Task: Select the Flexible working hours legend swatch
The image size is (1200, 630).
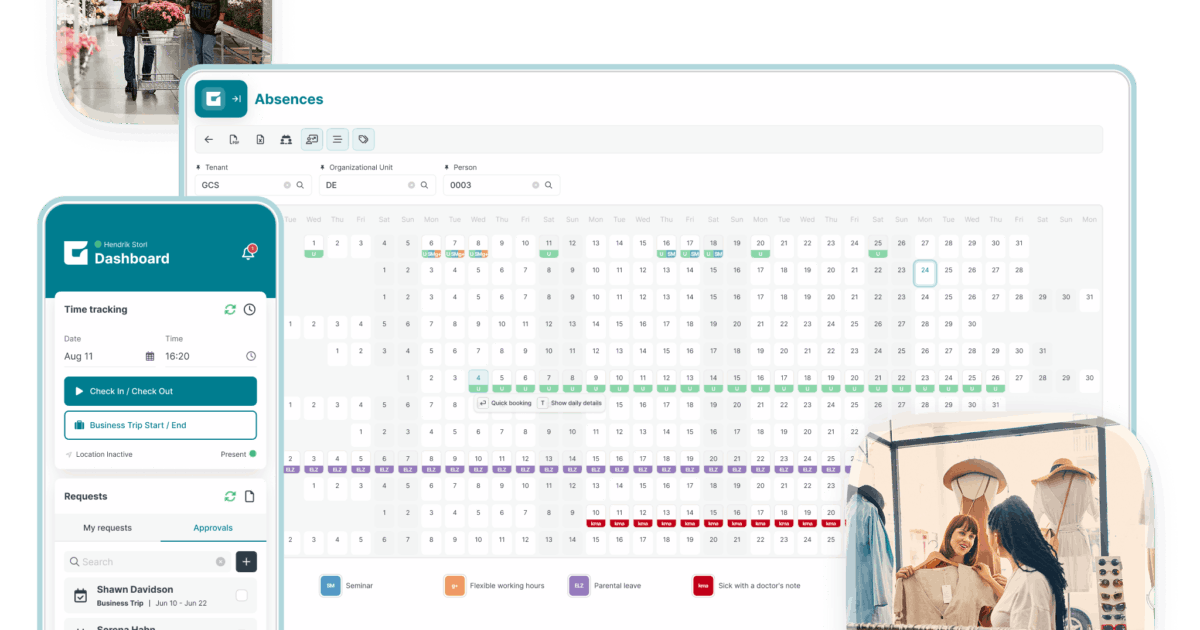Action: [454, 585]
